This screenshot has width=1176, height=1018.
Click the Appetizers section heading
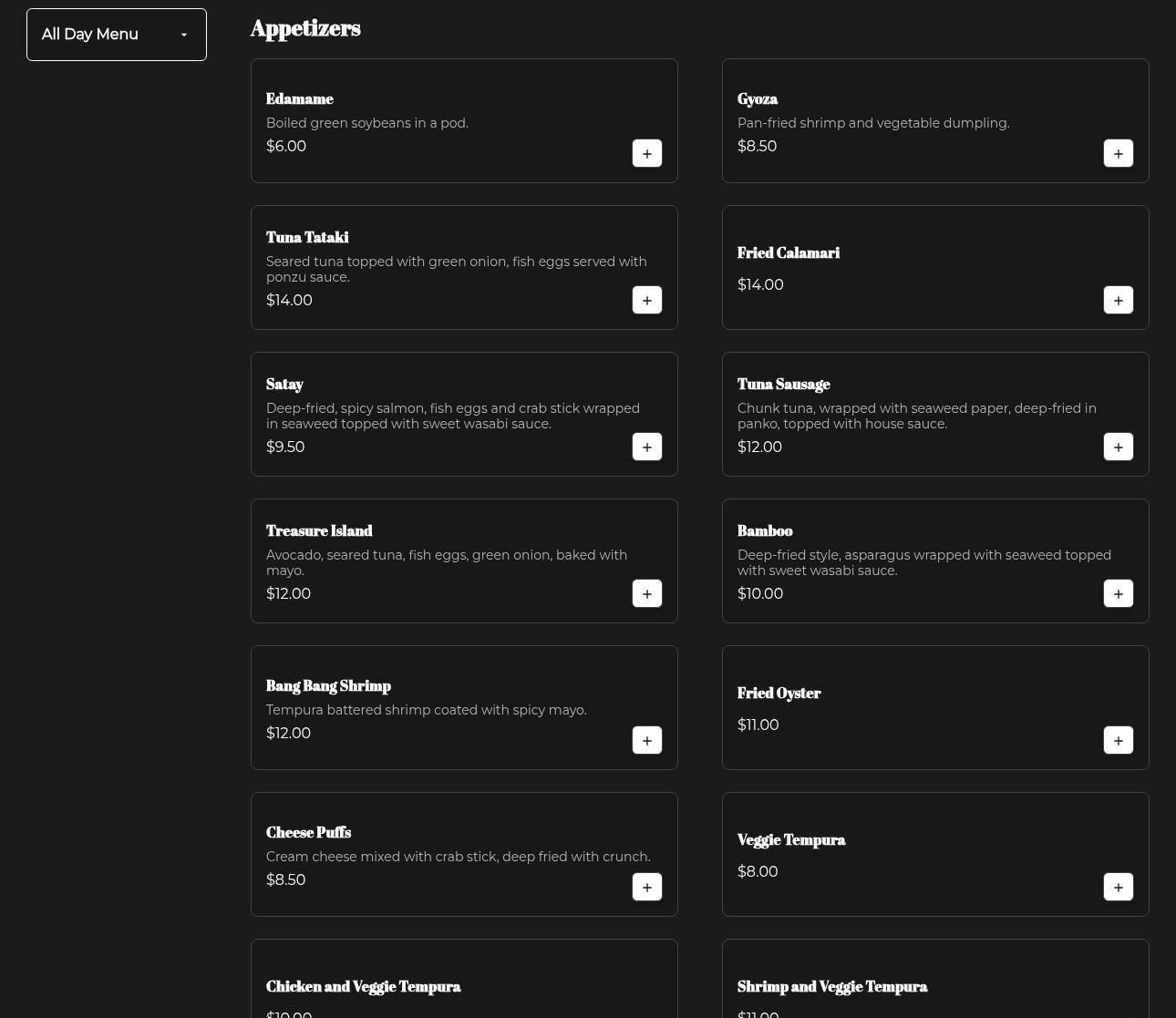(305, 29)
